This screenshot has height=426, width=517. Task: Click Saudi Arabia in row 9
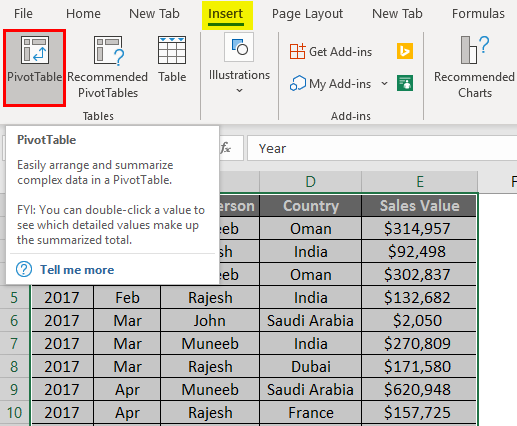(x=311, y=389)
